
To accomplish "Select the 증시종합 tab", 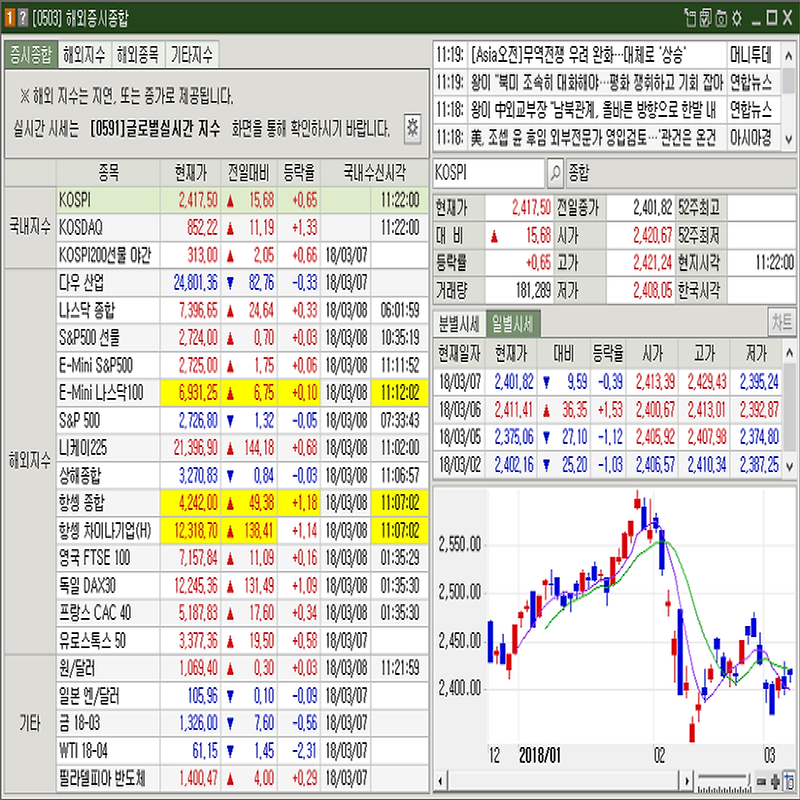I will click(32, 55).
